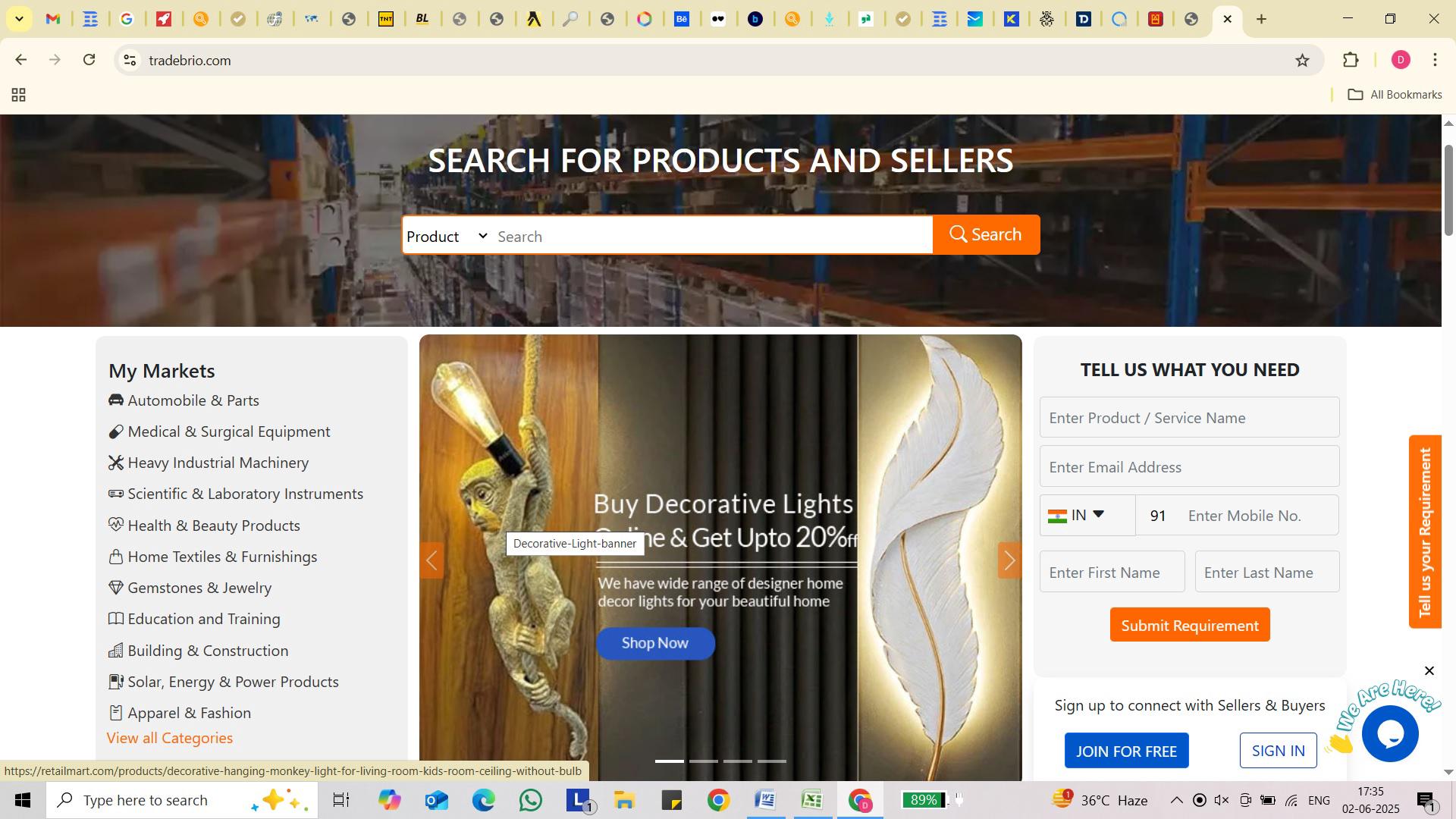Open the Chrome menu (three dots)
Image resolution: width=1456 pixels, height=819 pixels.
(x=1435, y=61)
